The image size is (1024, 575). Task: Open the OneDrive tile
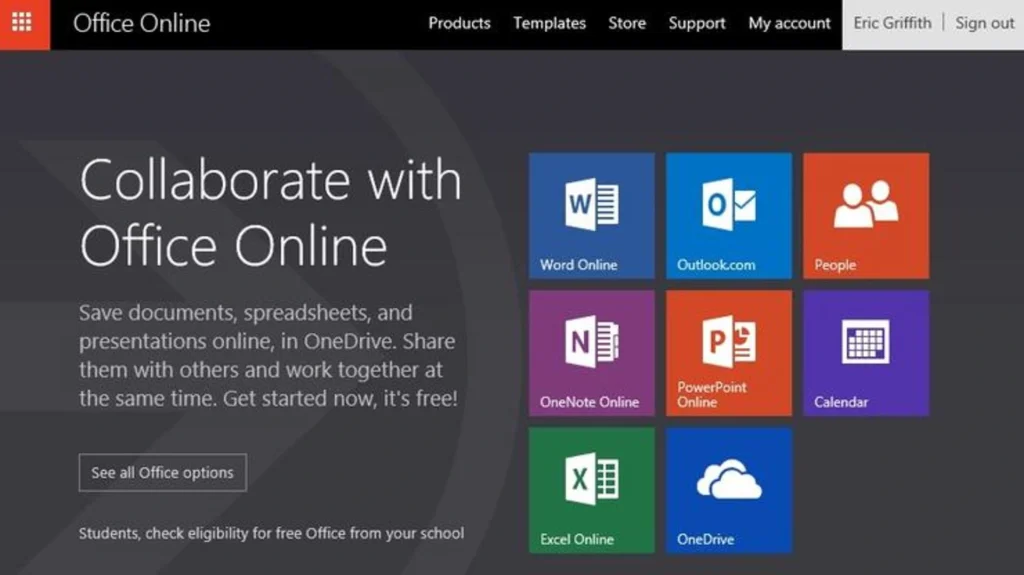pyautogui.click(x=729, y=490)
